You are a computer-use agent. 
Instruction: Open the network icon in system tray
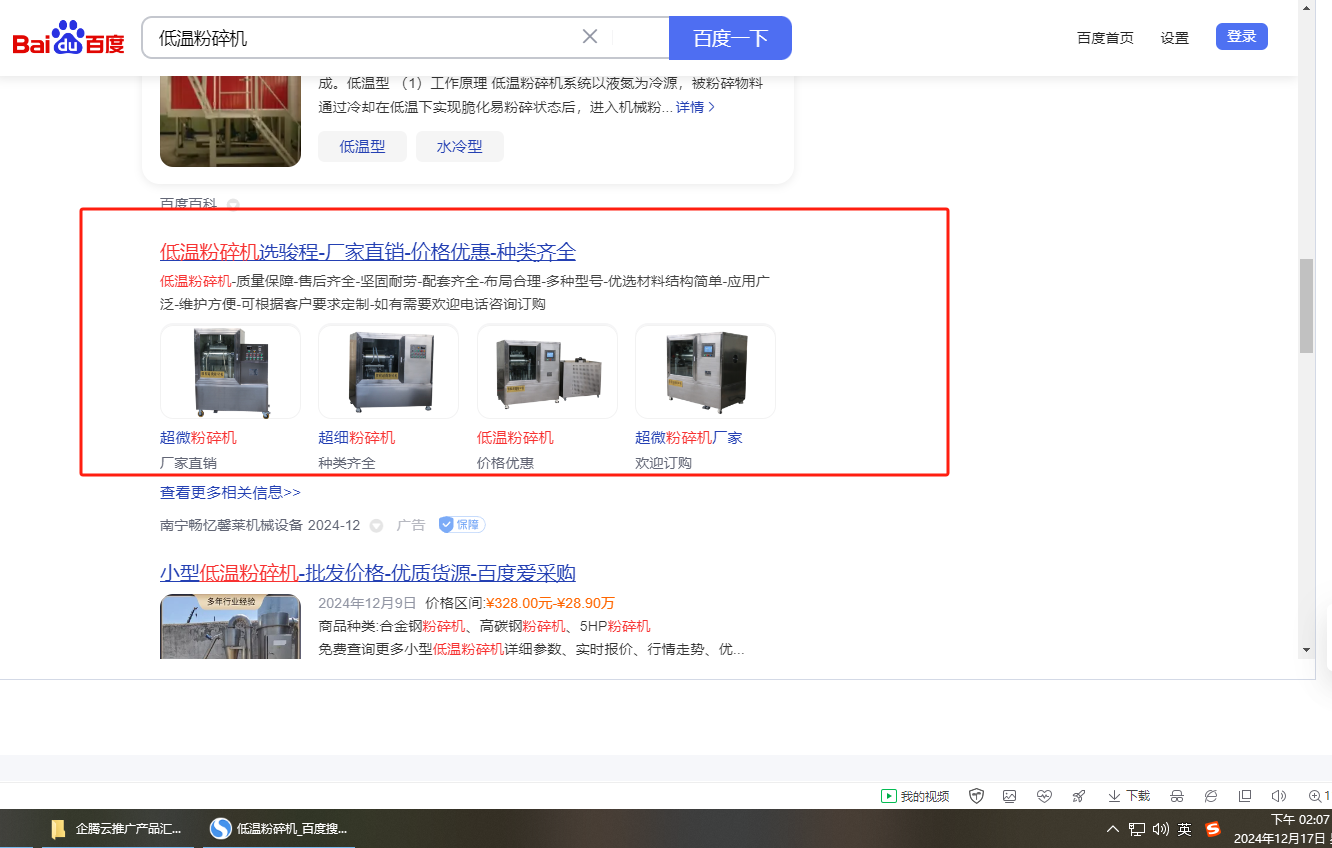coord(1137,829)
